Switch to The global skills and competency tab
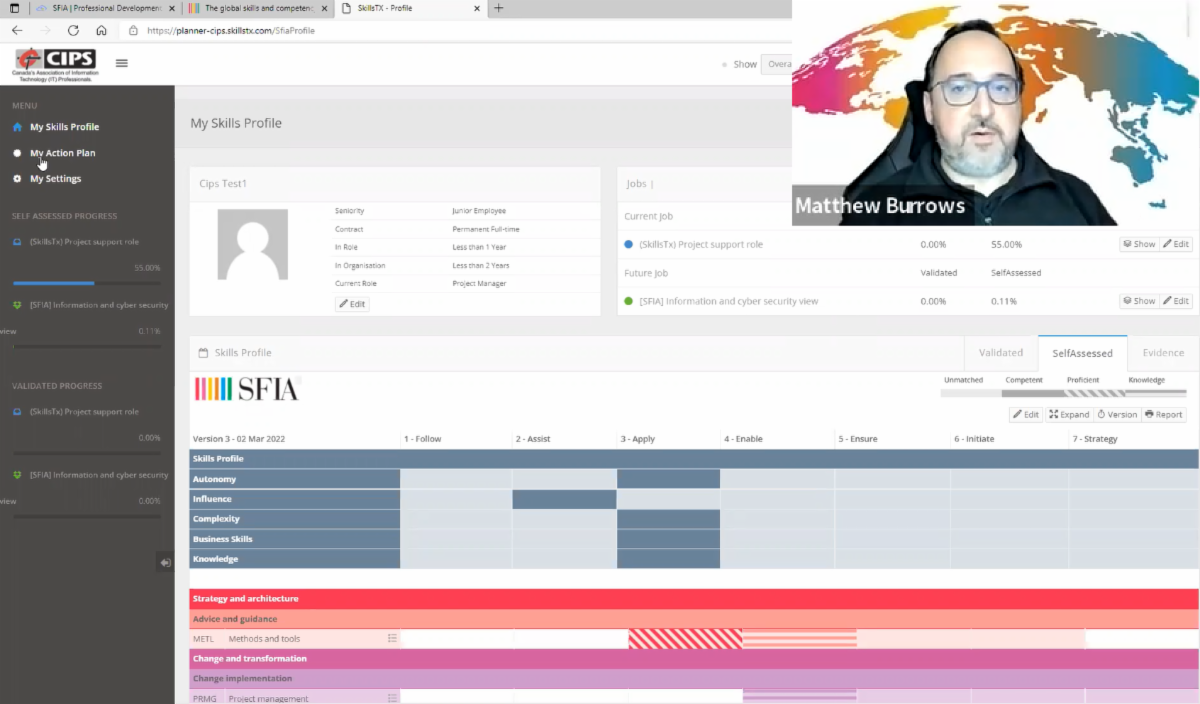This screenshot has width=1200, height=704. click(257, 8)
